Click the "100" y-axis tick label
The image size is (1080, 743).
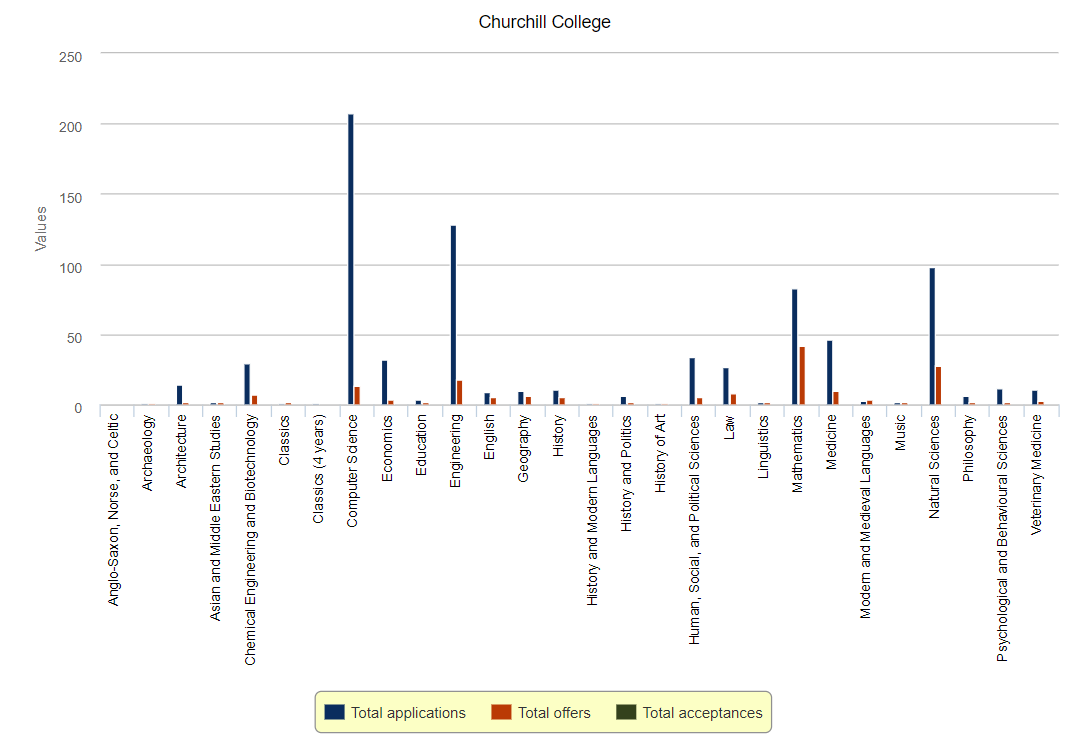tap(70, 268)
